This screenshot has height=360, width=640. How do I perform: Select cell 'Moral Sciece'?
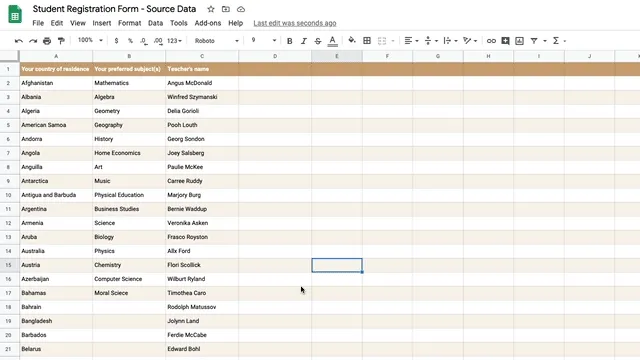(129, 293)
